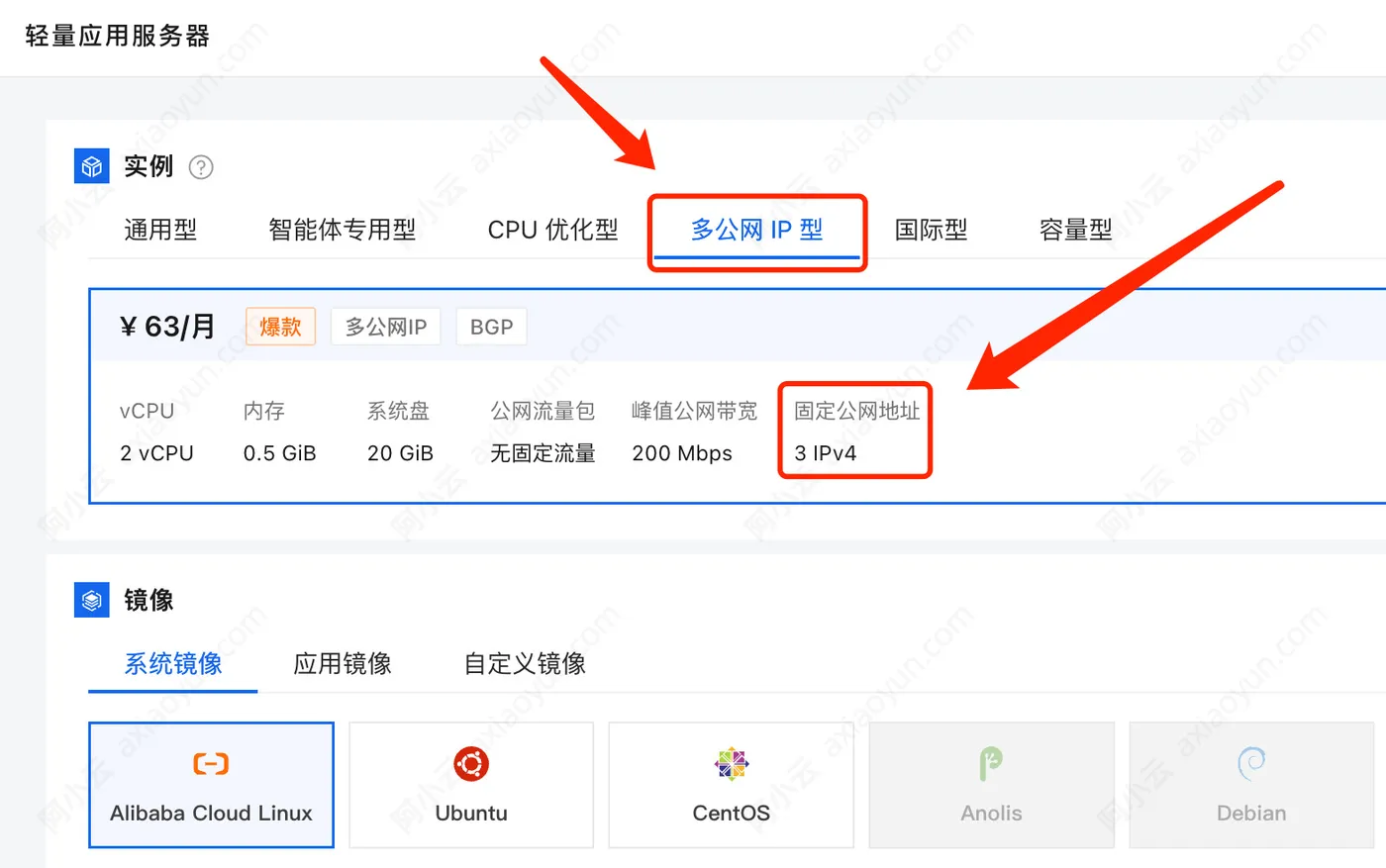Click the 0.5 GiB memory value

tap(280, 453)
